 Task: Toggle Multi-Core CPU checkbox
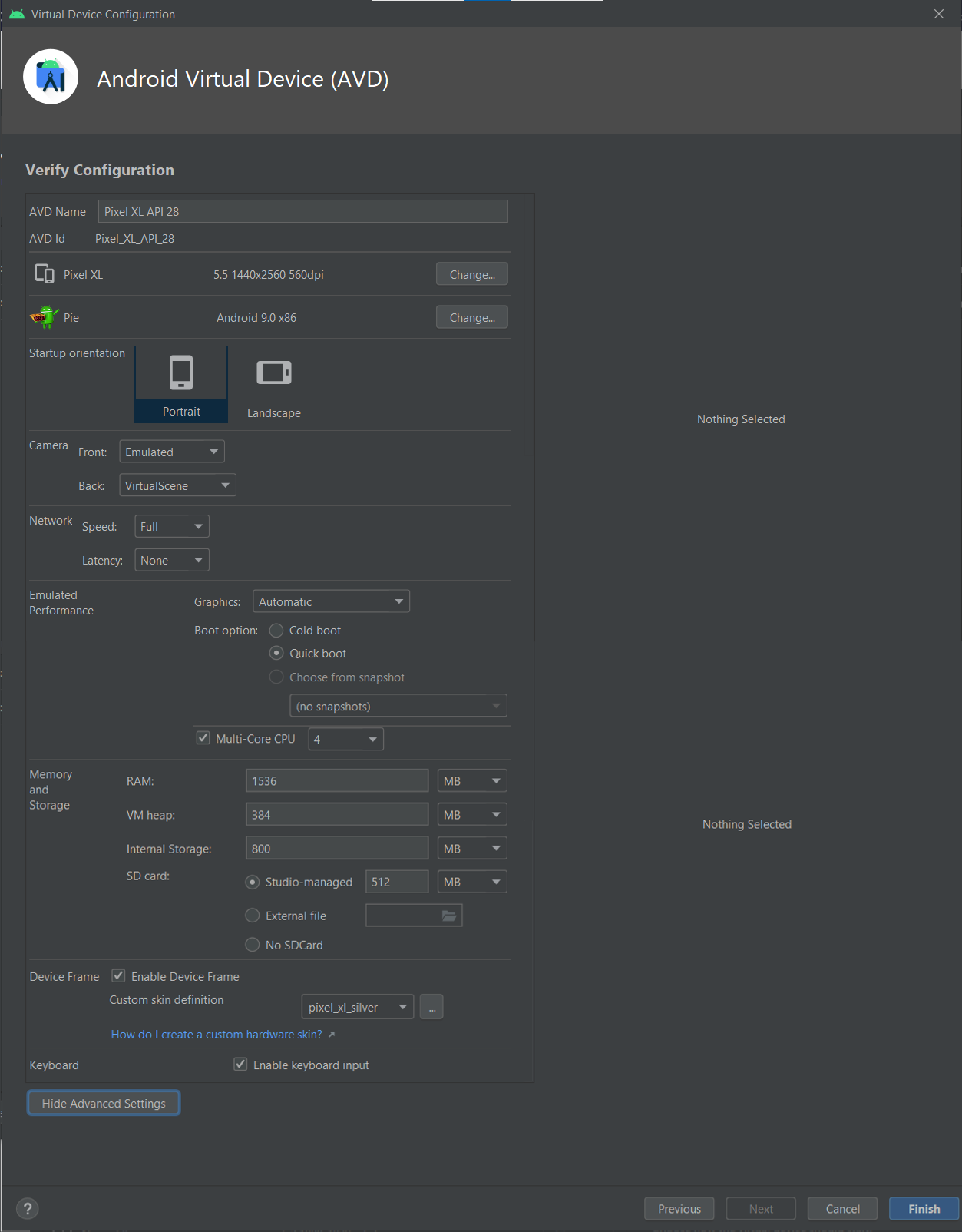coord(203,738)
